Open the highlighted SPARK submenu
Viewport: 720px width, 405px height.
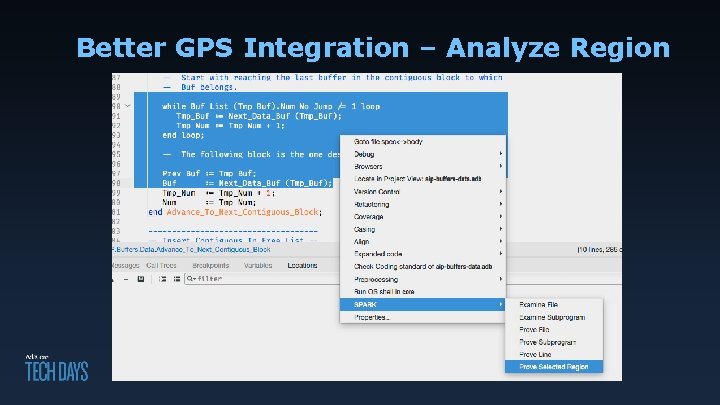(x=423, y=304)
